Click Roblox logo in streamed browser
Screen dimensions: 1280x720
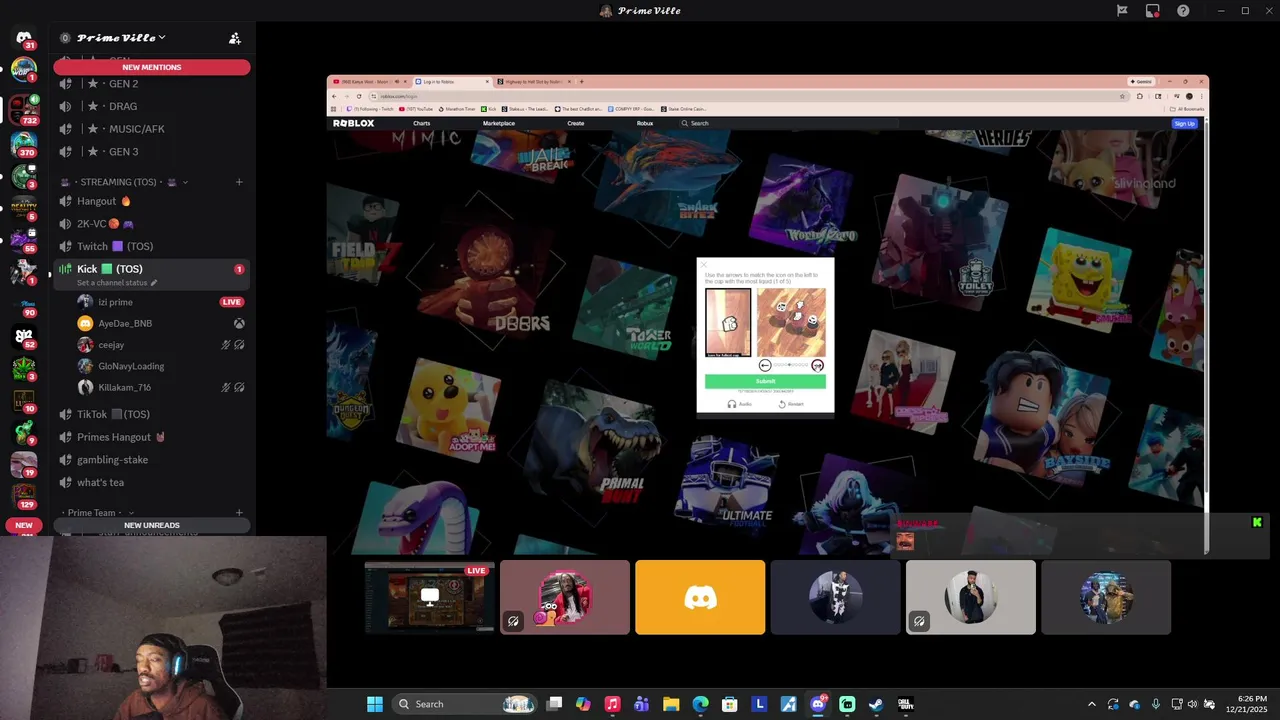pos(353,123)
